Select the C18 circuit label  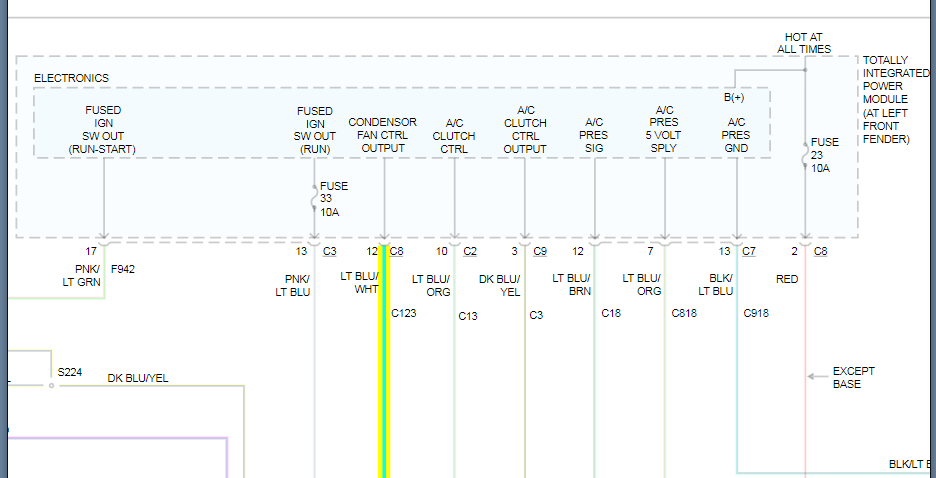(611, 313)
